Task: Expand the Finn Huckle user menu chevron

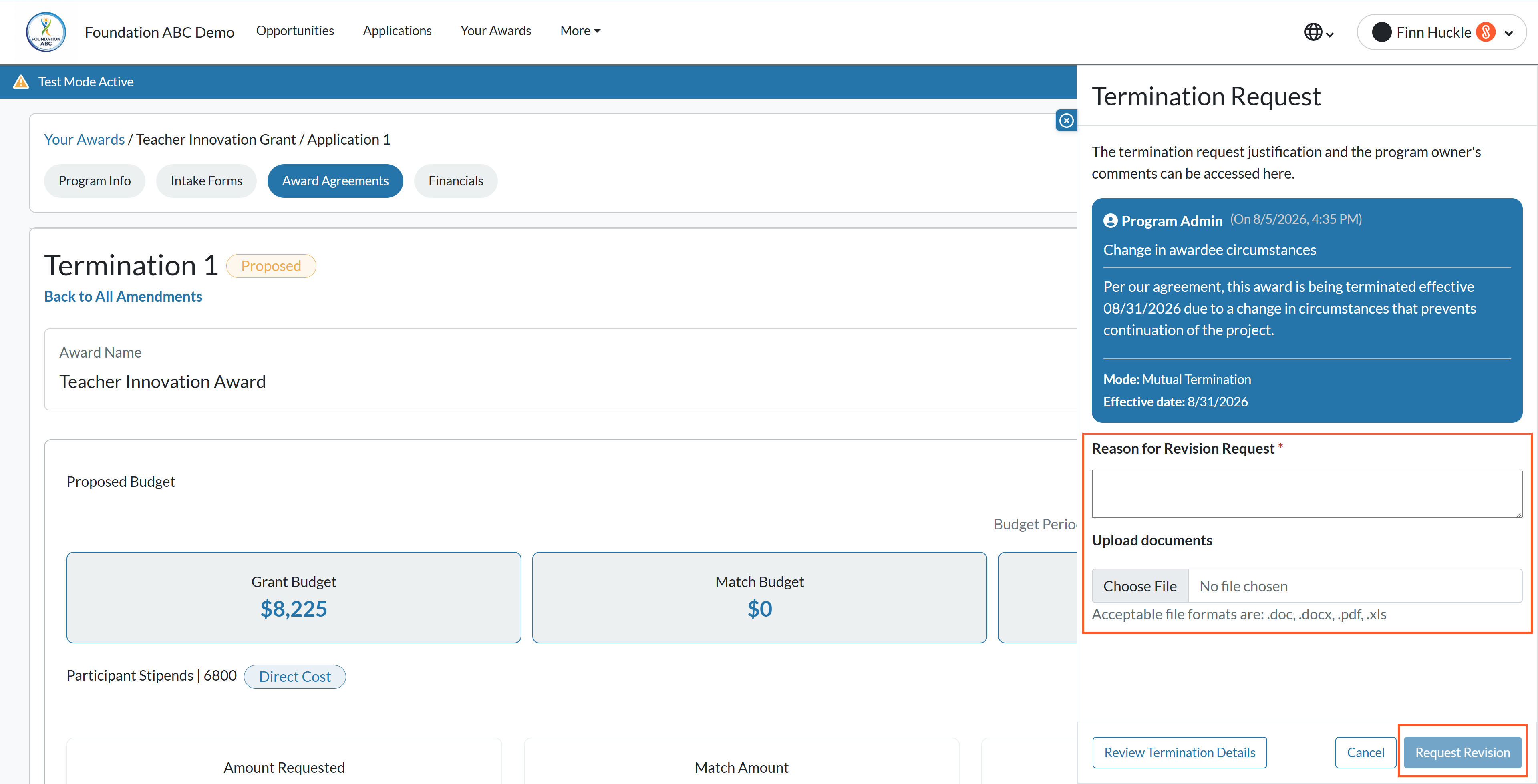Action: [x=1509, y=34]
